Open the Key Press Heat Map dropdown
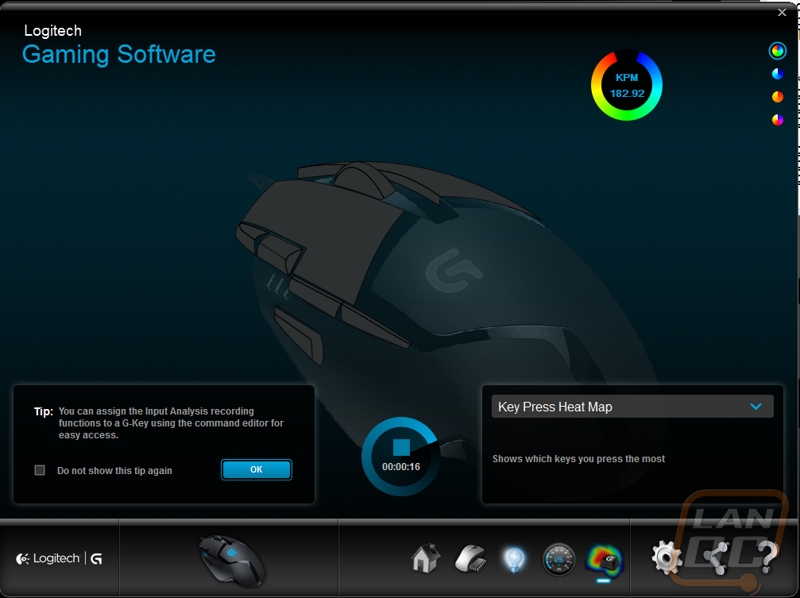 click(x=632, y=407)
